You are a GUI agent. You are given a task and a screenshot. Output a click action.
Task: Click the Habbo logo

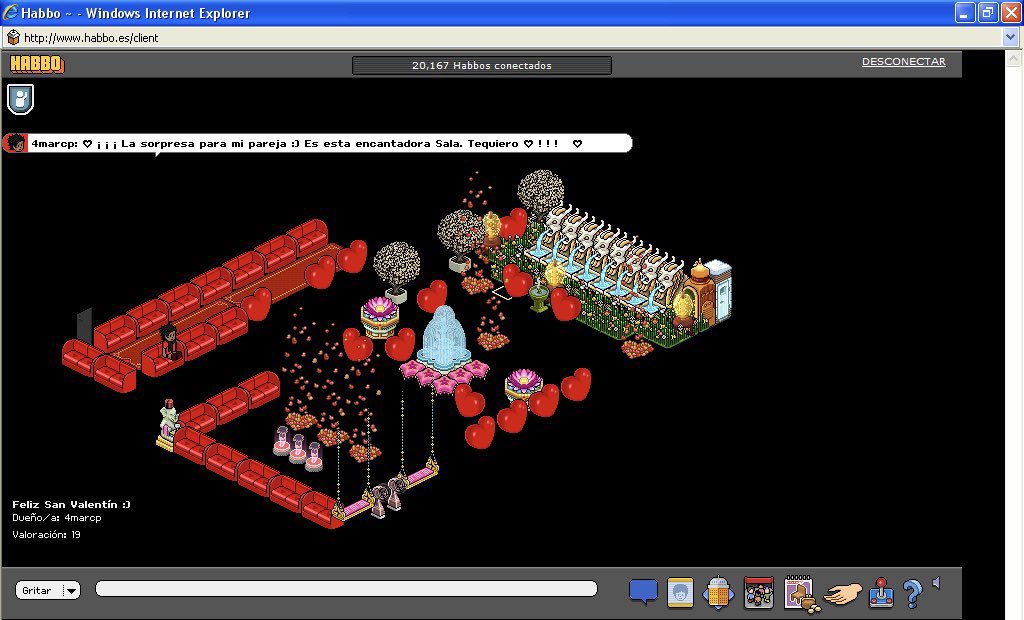coord(37,63)
